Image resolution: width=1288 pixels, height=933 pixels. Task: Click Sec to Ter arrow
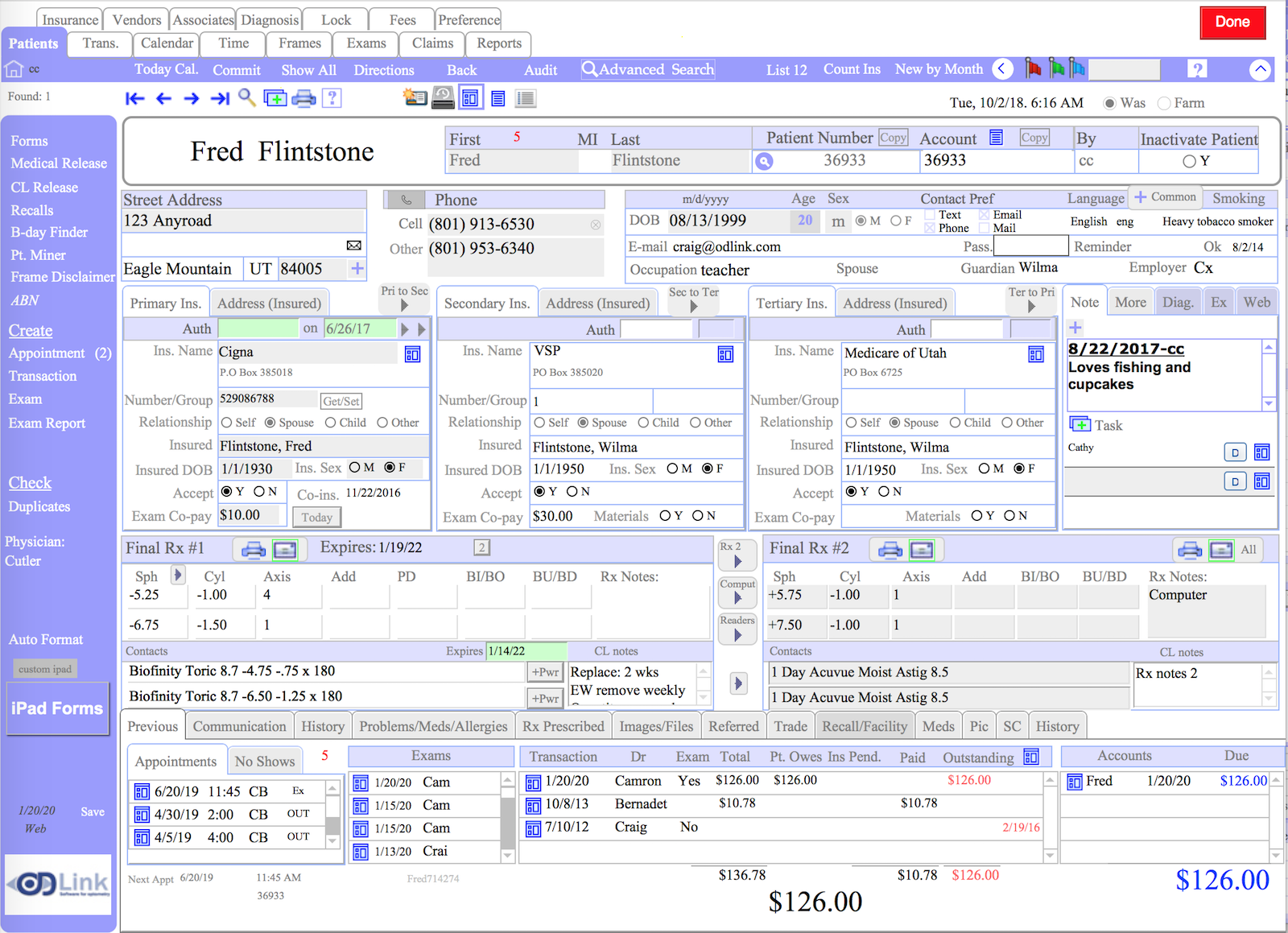tap(694, 306)
